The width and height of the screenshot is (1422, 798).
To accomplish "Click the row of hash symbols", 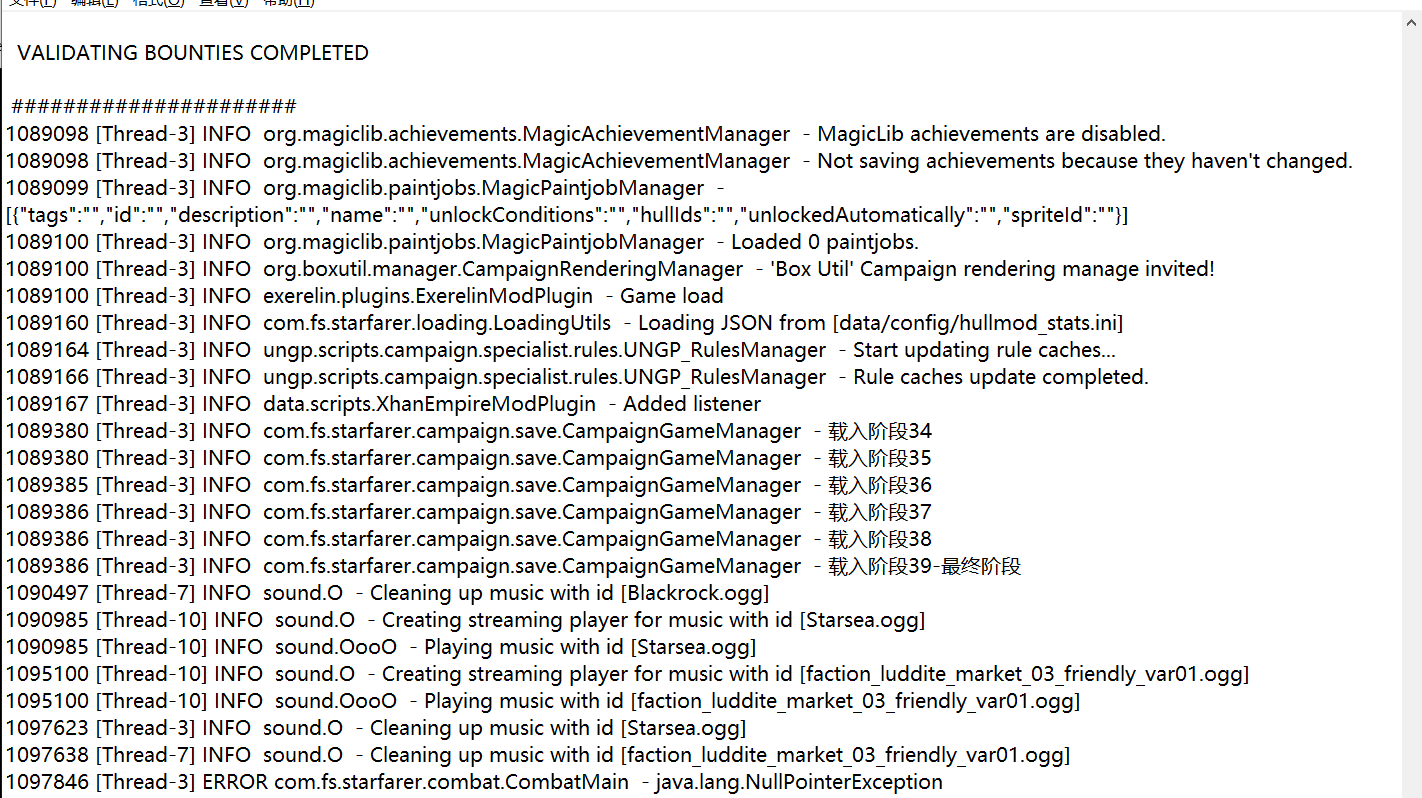I will click(x=154, y=107).
